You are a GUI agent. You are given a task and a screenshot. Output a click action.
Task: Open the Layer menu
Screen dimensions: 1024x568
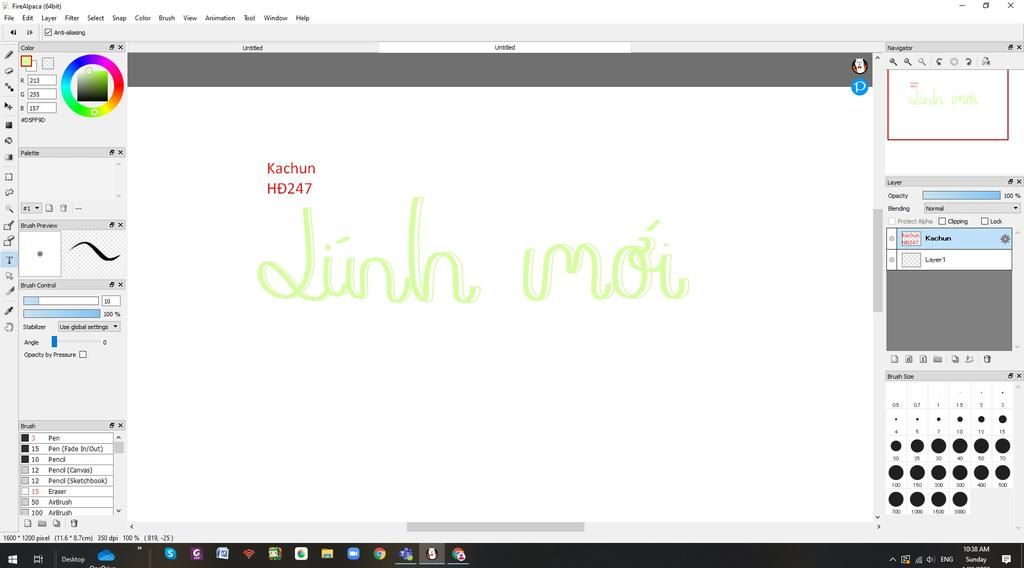click(x=49, y=18)
